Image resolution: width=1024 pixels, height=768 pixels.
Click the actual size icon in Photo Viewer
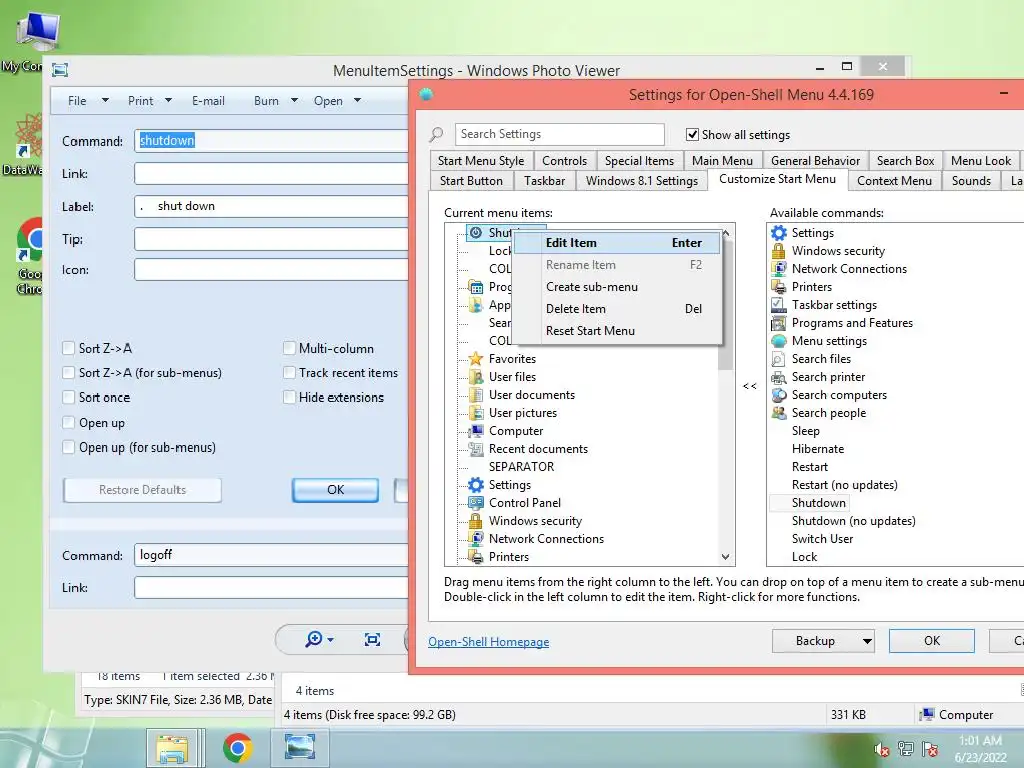[x=372, y=639]
